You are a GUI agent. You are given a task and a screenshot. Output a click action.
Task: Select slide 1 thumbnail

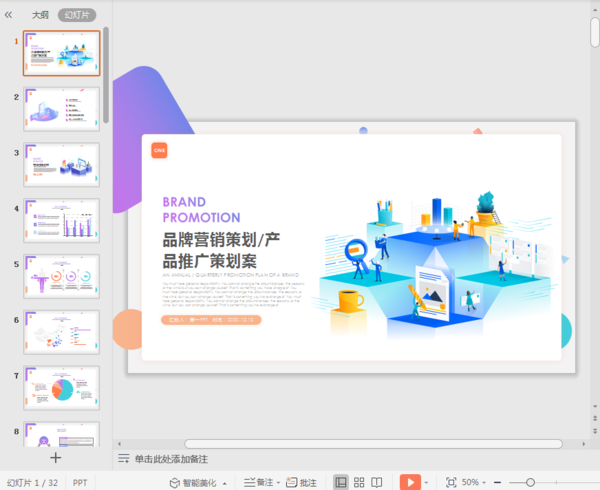click(x=62, y=53)
